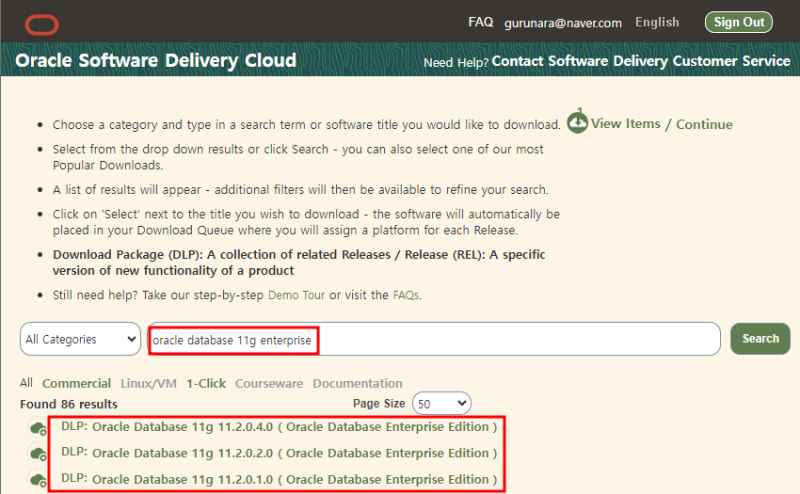
Task: Open the English language selector
Action: [x=657, y=22]
